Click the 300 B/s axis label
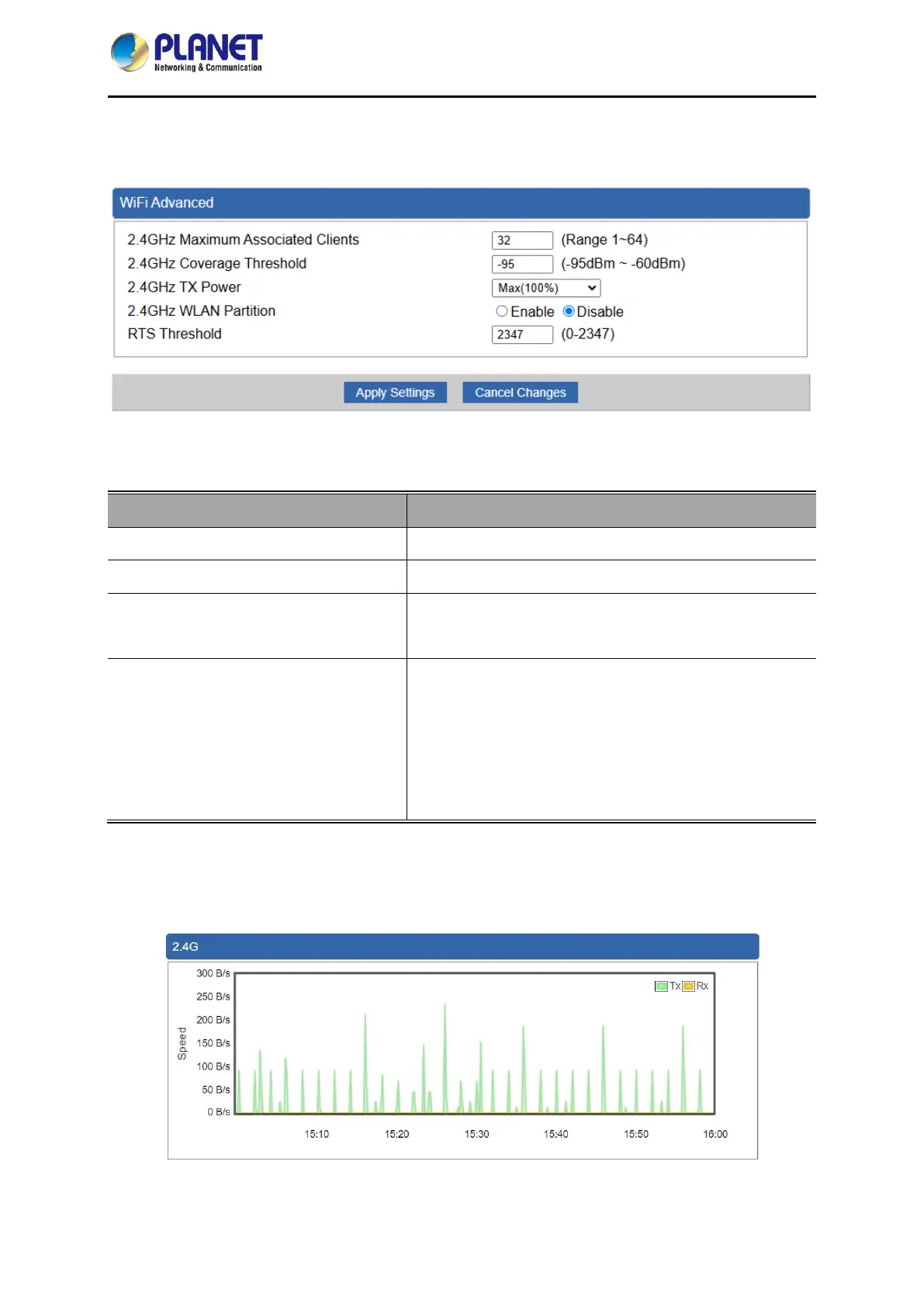The image size is (924, 1307). pos(213,973)
